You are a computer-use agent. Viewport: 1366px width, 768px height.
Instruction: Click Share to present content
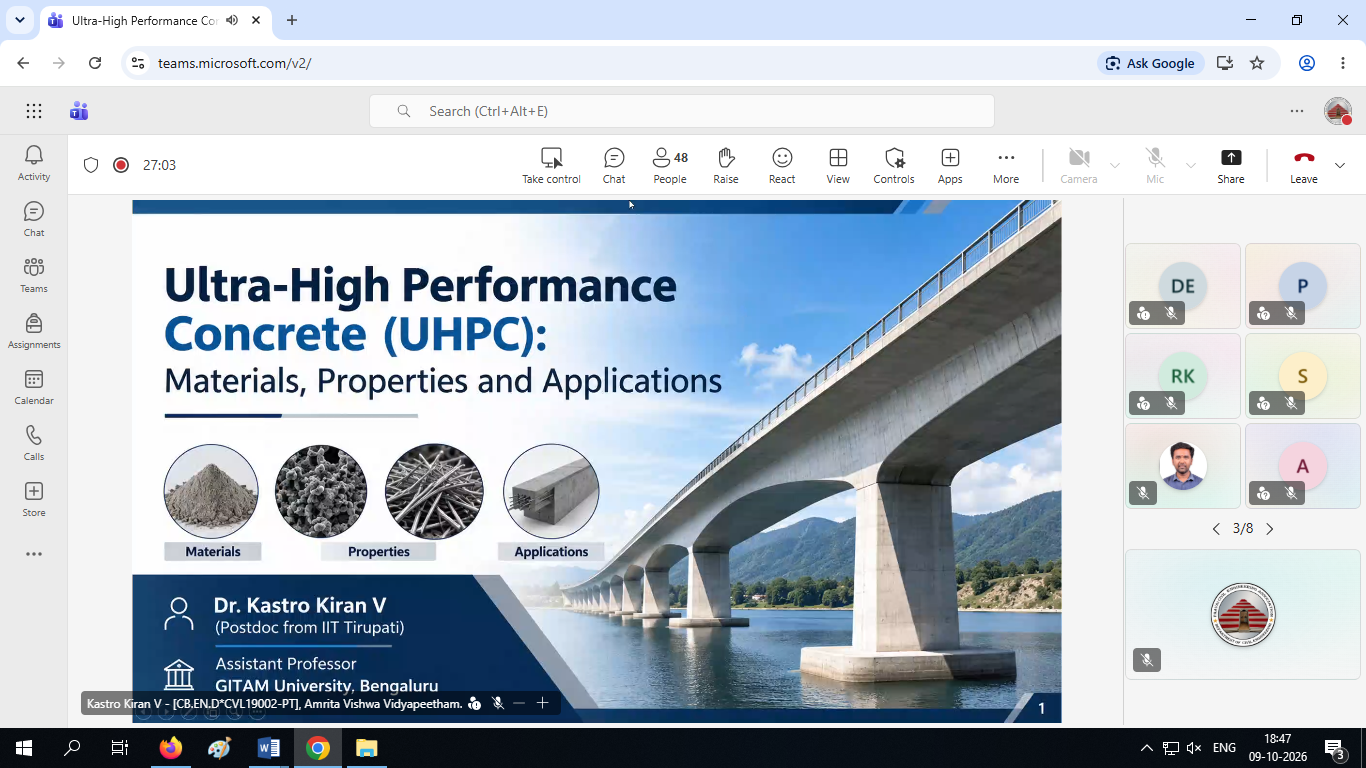tap(1231, 165)
